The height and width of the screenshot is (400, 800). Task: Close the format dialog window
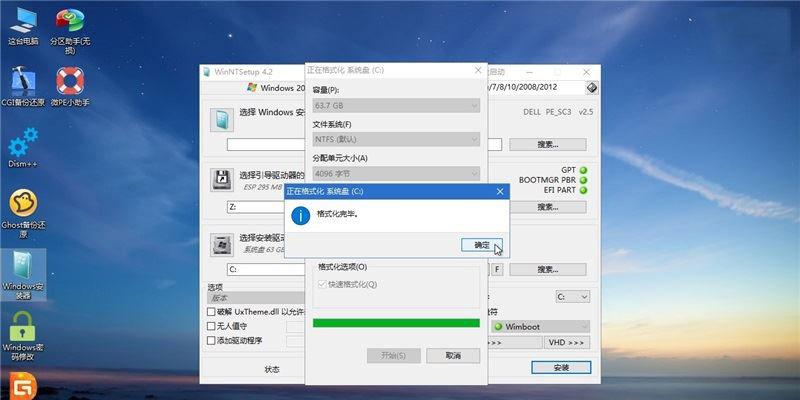(478, 70)
